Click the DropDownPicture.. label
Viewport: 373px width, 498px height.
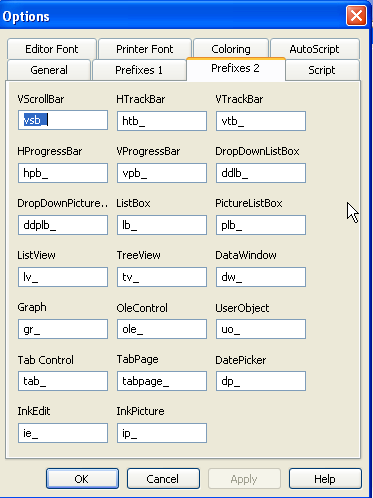[x=63, y=203]
